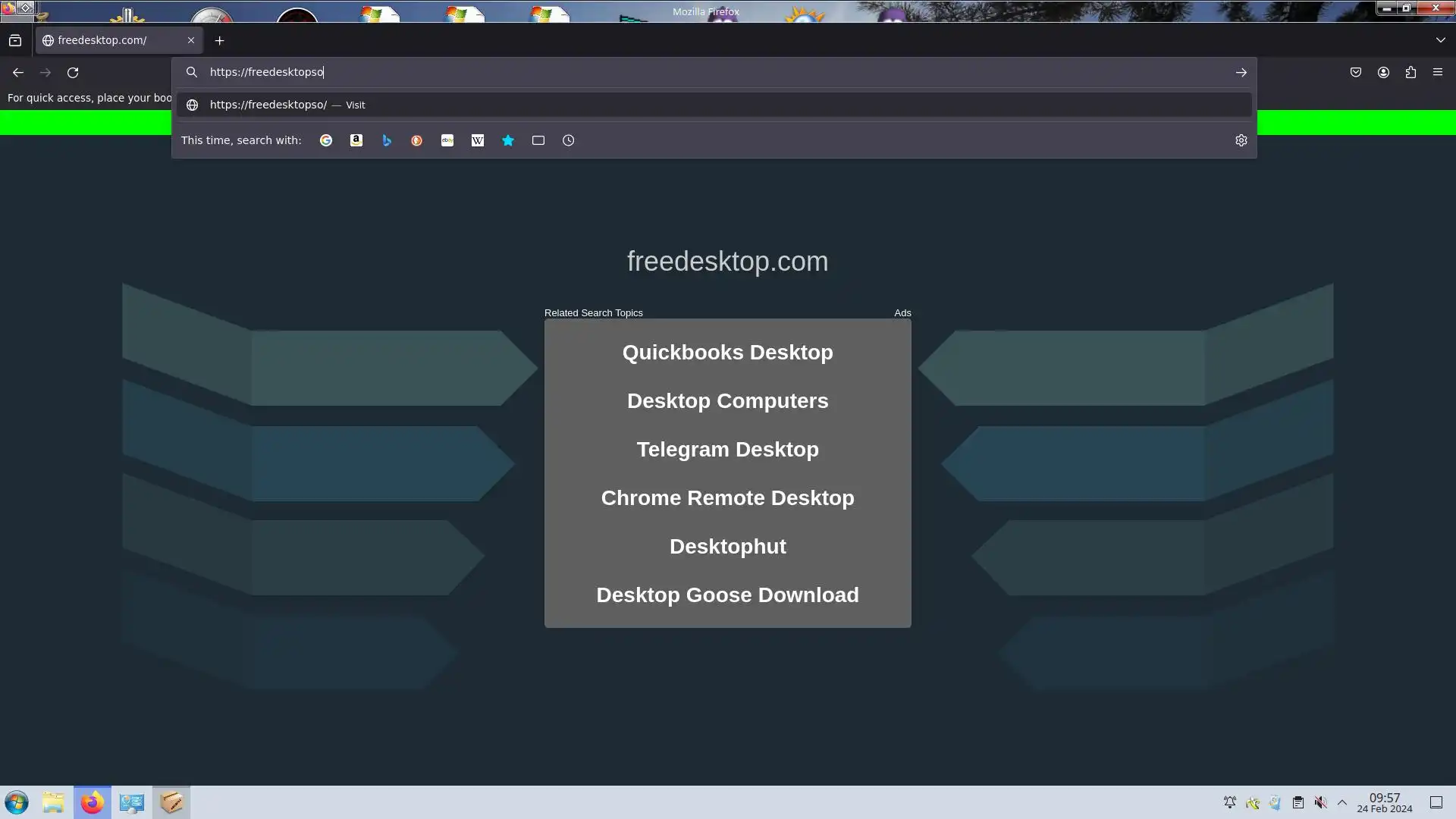Search with Bing engine icon
Screen dimensions: 1456x819
(387, 140)
